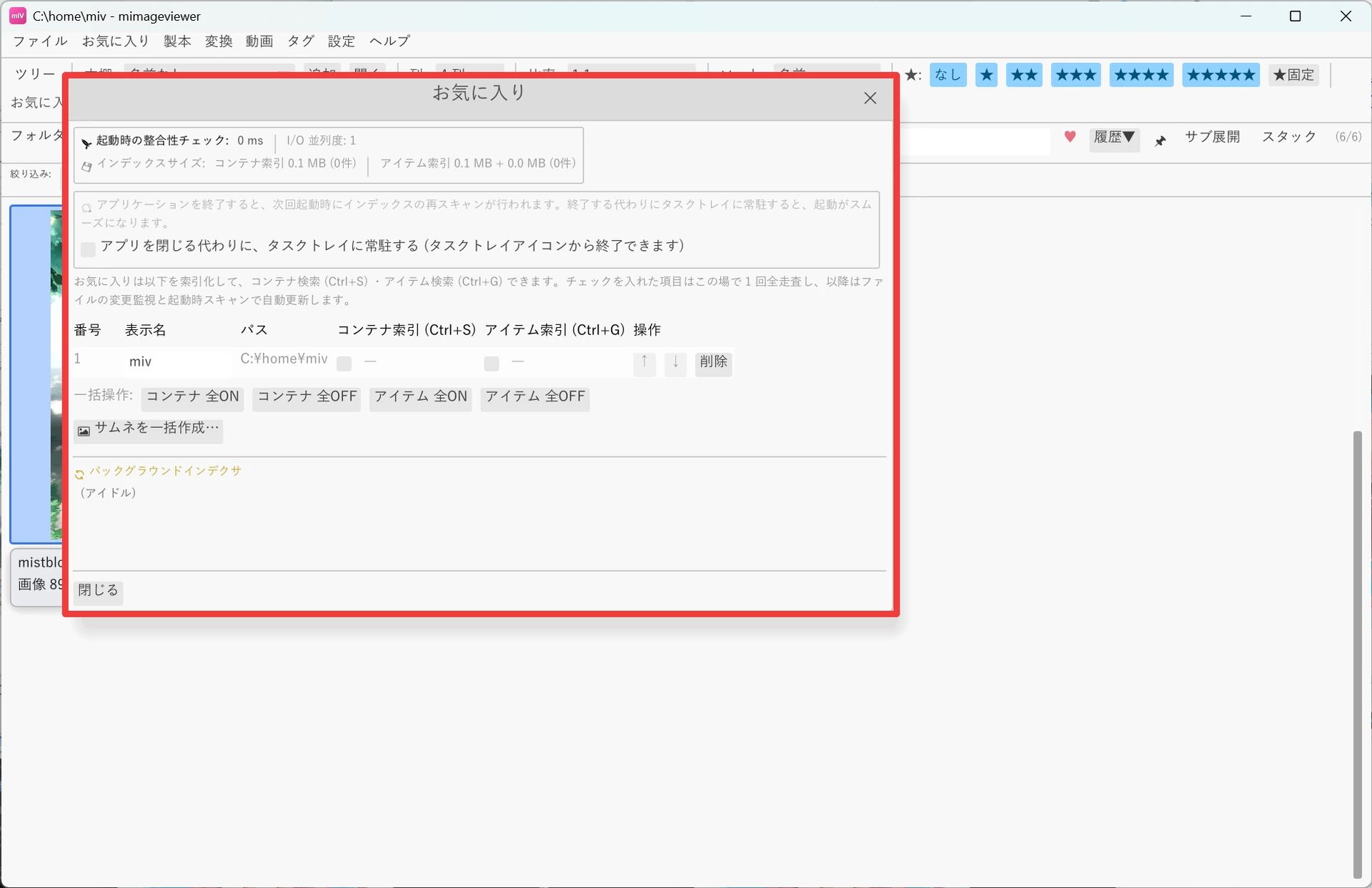Viewport: 1372px width, 888px height.
Task: Click サブ展開 option
Action: tap(1212, 137)
